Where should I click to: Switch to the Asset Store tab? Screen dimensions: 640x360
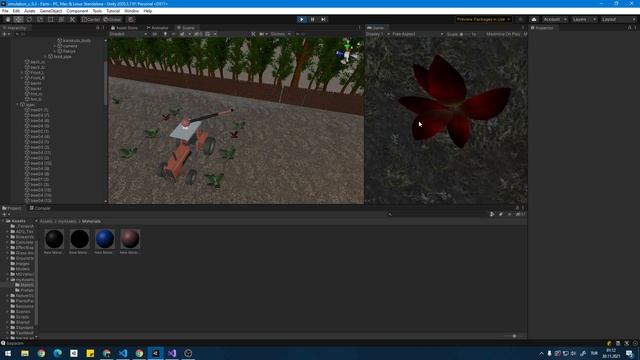click(124, 28)
